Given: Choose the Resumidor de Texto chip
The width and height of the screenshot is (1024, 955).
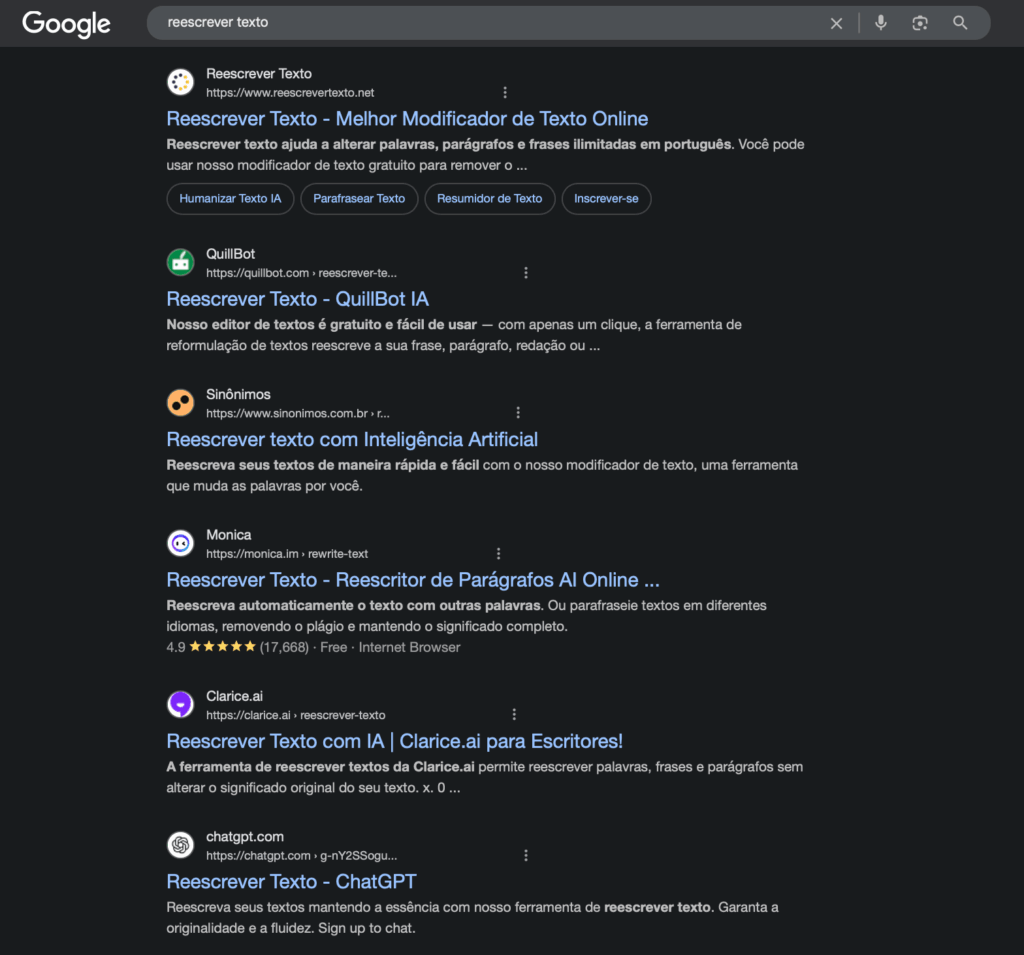Looking at the screenshot, I should click(x=489, y=199).
